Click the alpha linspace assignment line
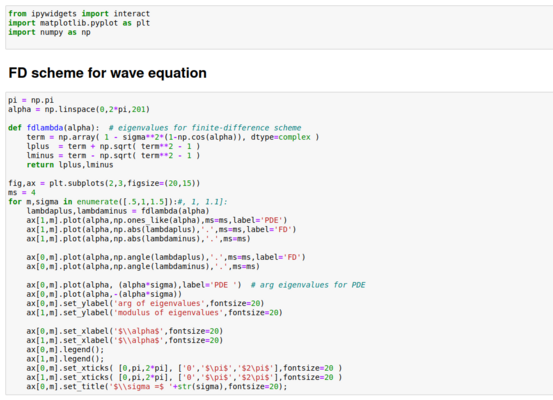The height and width of the screenshot is (400, 553). [x=79, y=109]
